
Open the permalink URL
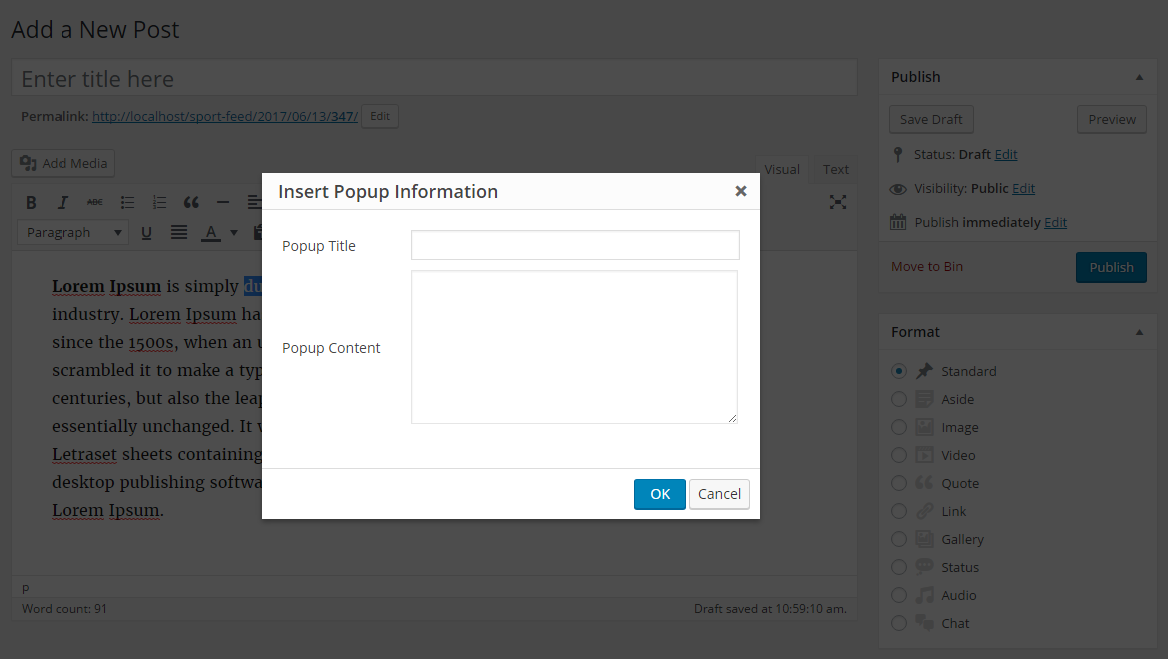point(225,116)
